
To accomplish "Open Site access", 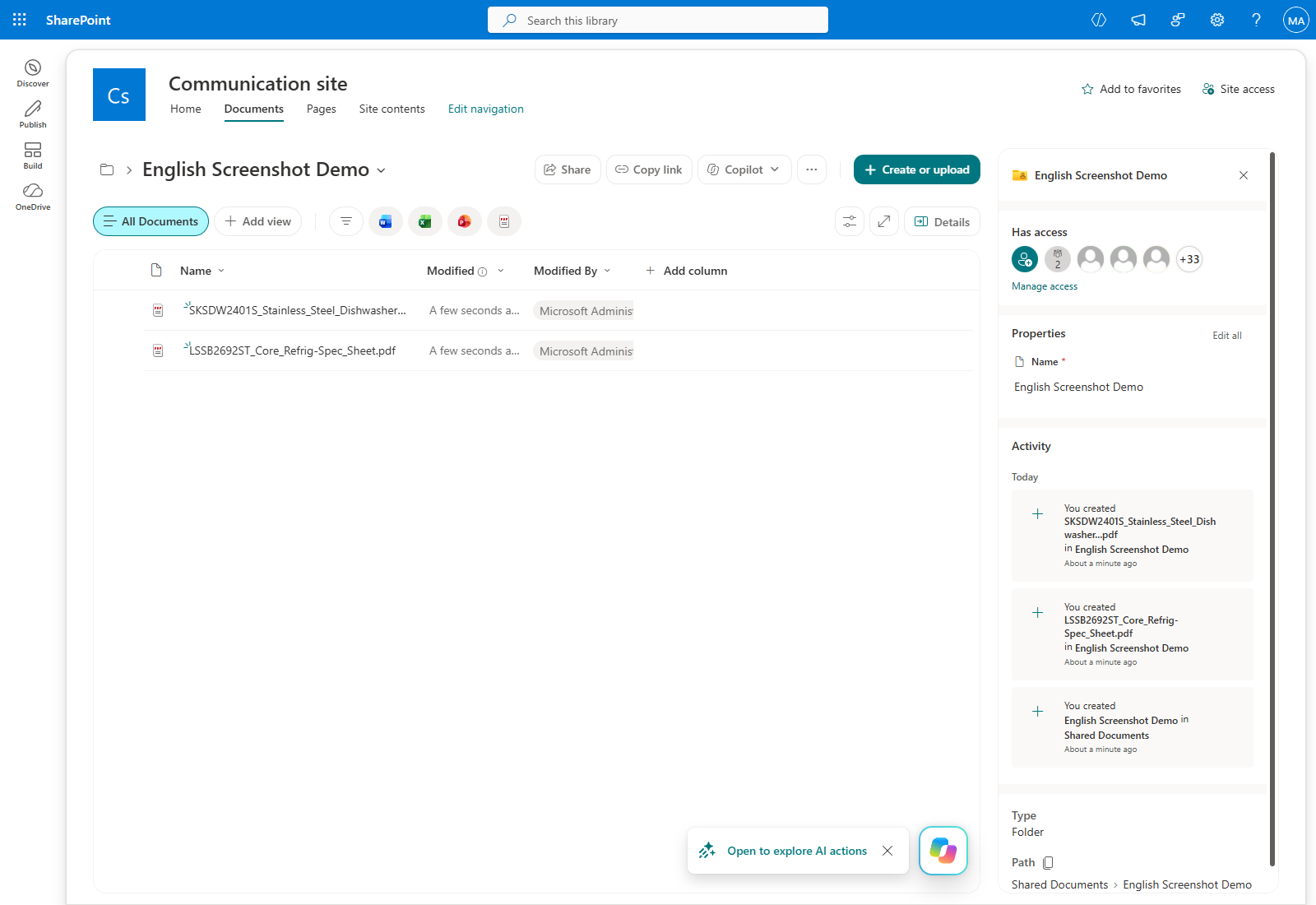I will pos(1239,89).
